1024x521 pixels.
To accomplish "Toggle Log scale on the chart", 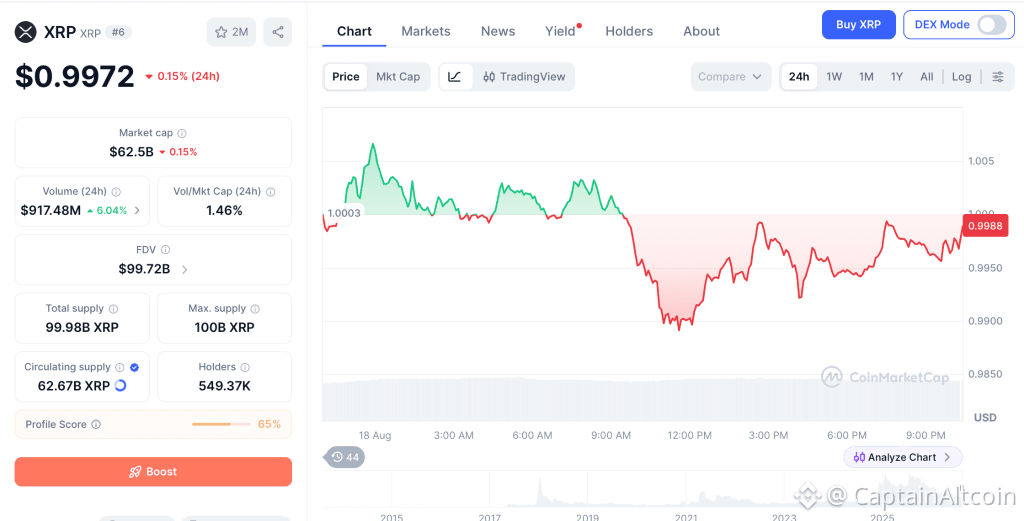I will point(961,77).
